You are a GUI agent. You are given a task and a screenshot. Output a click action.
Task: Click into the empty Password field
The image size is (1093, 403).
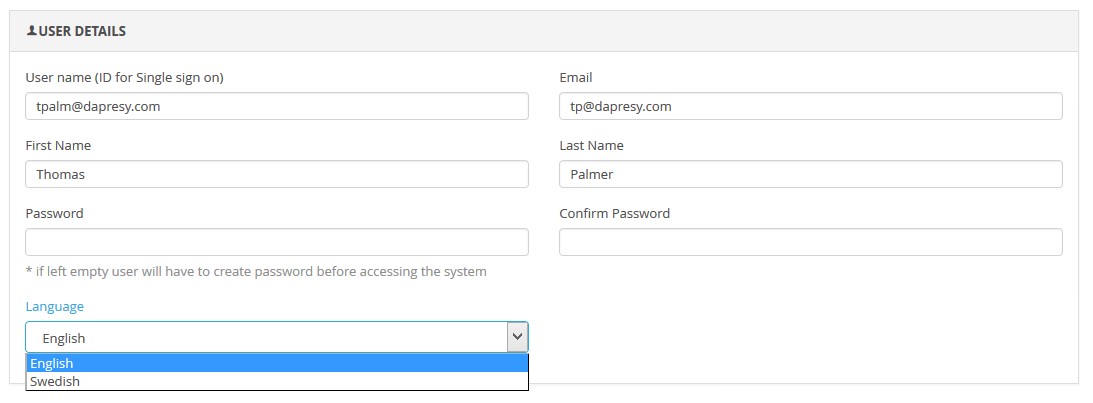click(x=276, y=242)
